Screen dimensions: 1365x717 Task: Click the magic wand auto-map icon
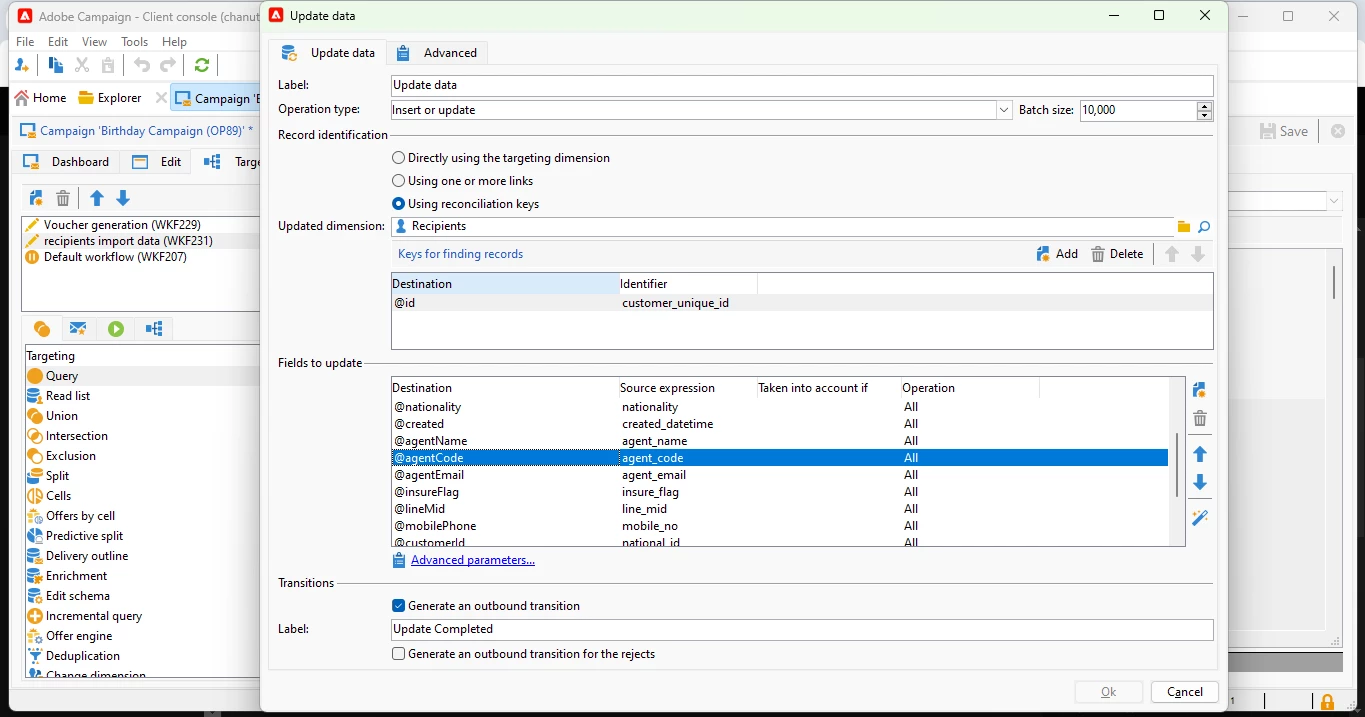(1200, 517)
